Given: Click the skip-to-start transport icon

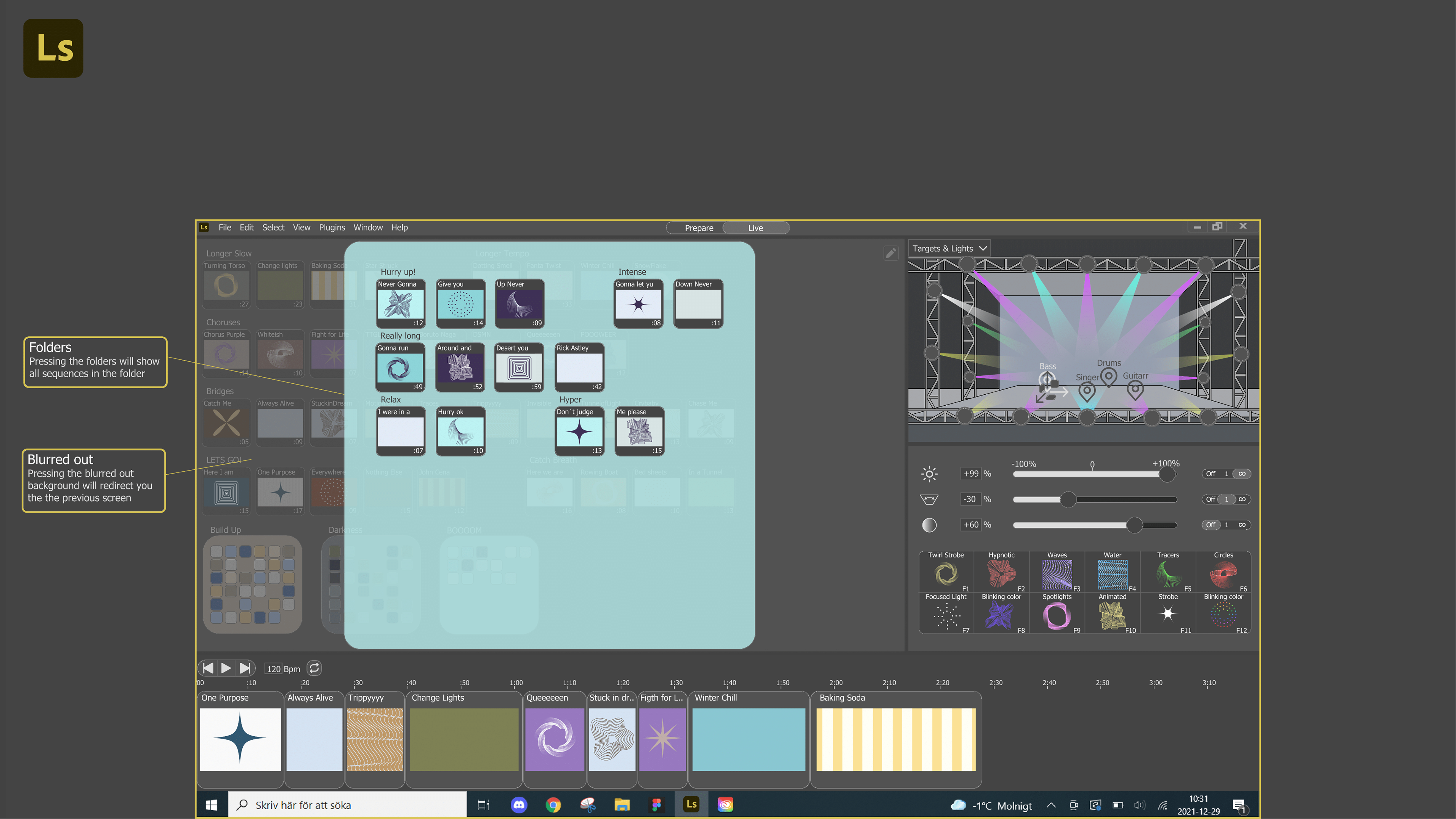Looking at the screenshot, I should point(208,668).
